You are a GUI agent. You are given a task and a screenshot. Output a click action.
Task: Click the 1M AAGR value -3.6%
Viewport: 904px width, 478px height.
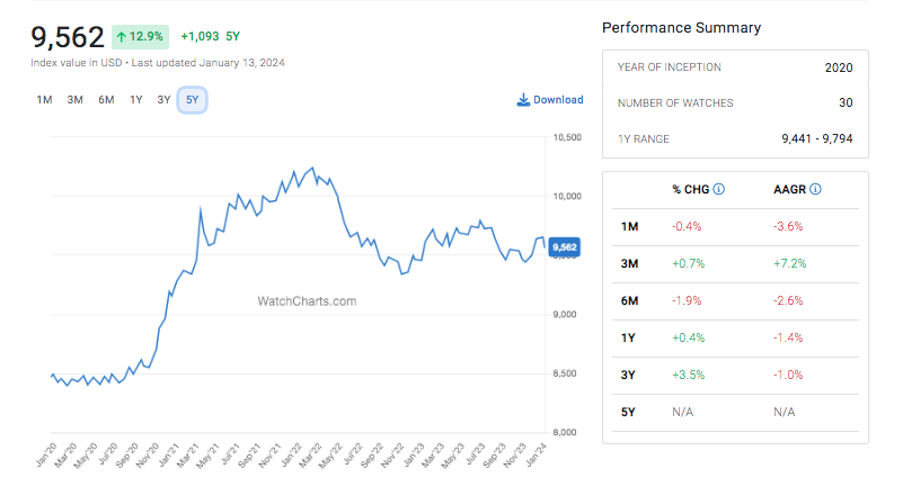click(x=788, y=227)
